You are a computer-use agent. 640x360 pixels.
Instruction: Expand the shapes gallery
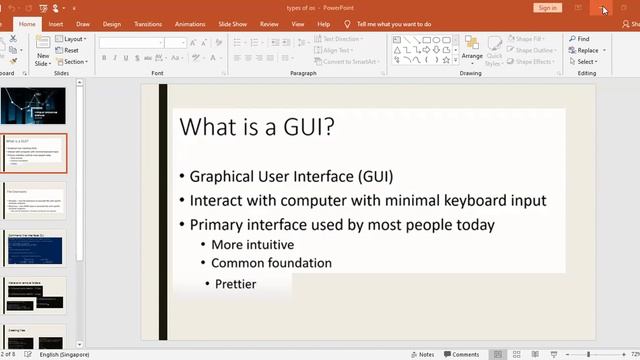click(x=456, y=60)
